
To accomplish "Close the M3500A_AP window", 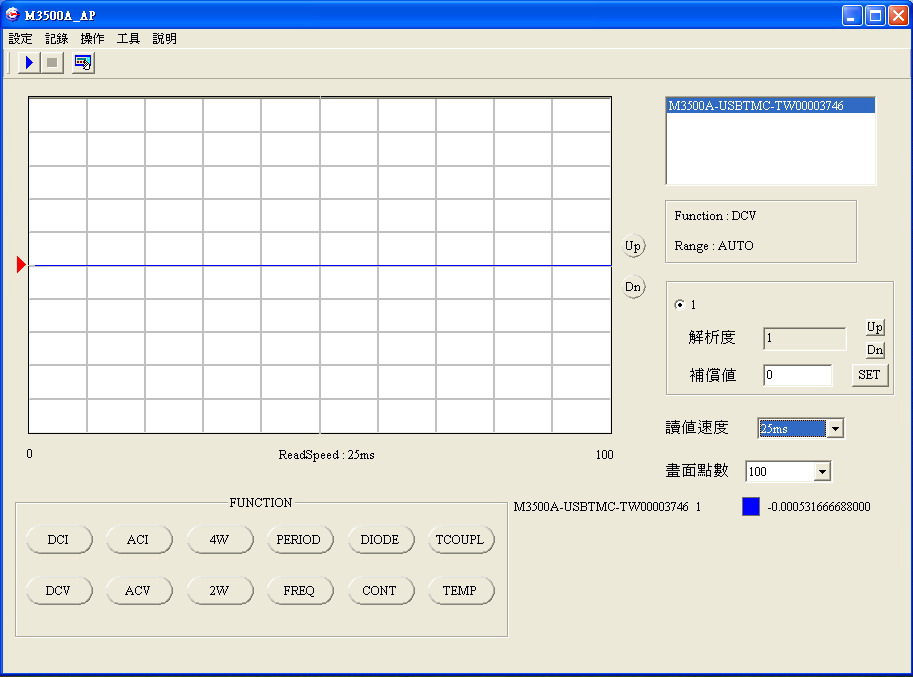I will [898, 15].
